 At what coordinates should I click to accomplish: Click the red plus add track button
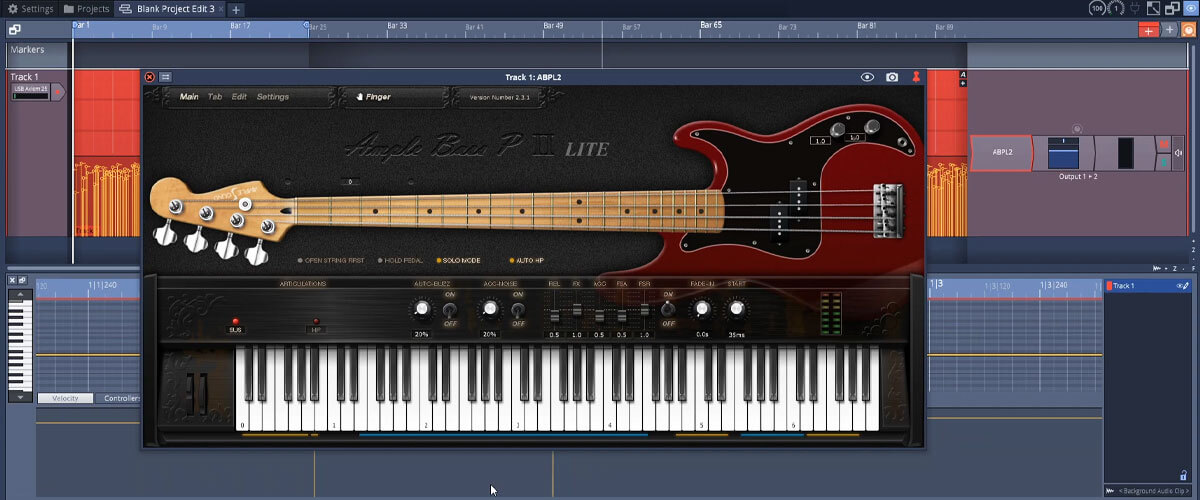1150,30
